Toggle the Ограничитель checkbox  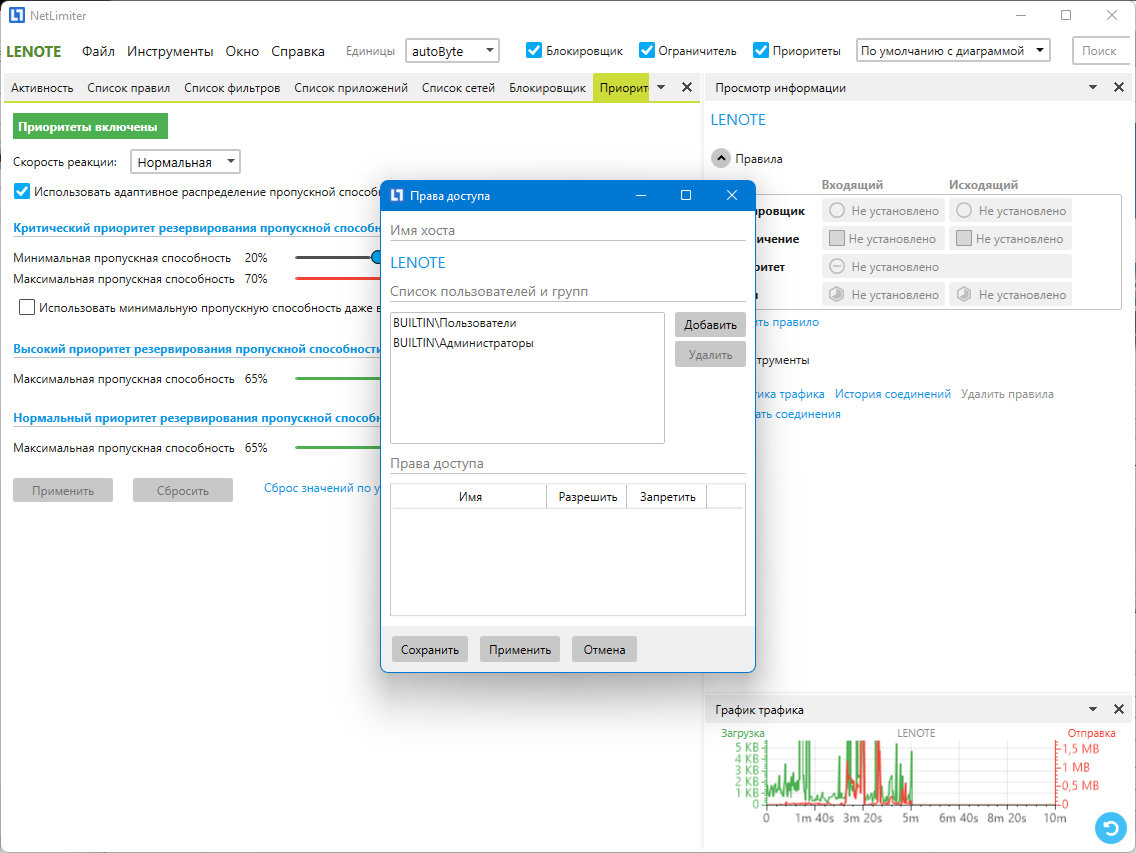(647, 50)
